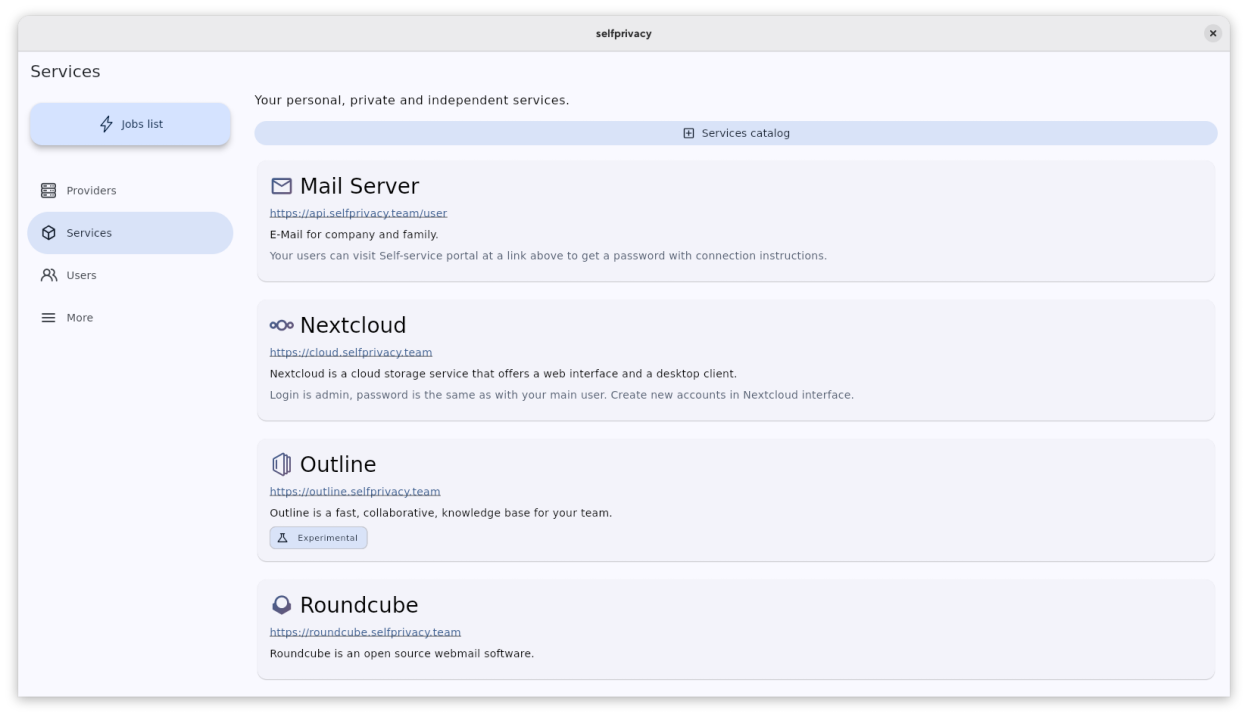Open the Roundcube card title

[359, 605]
